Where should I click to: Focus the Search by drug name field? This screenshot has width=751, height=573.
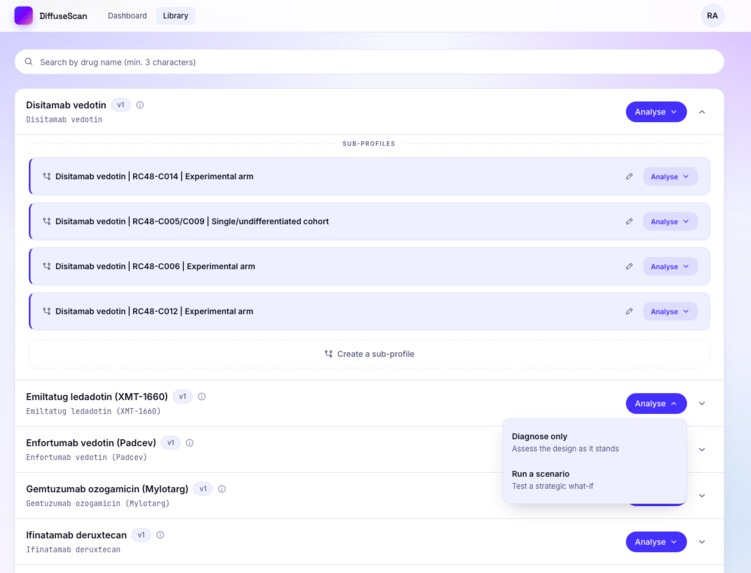pos(369,62)
